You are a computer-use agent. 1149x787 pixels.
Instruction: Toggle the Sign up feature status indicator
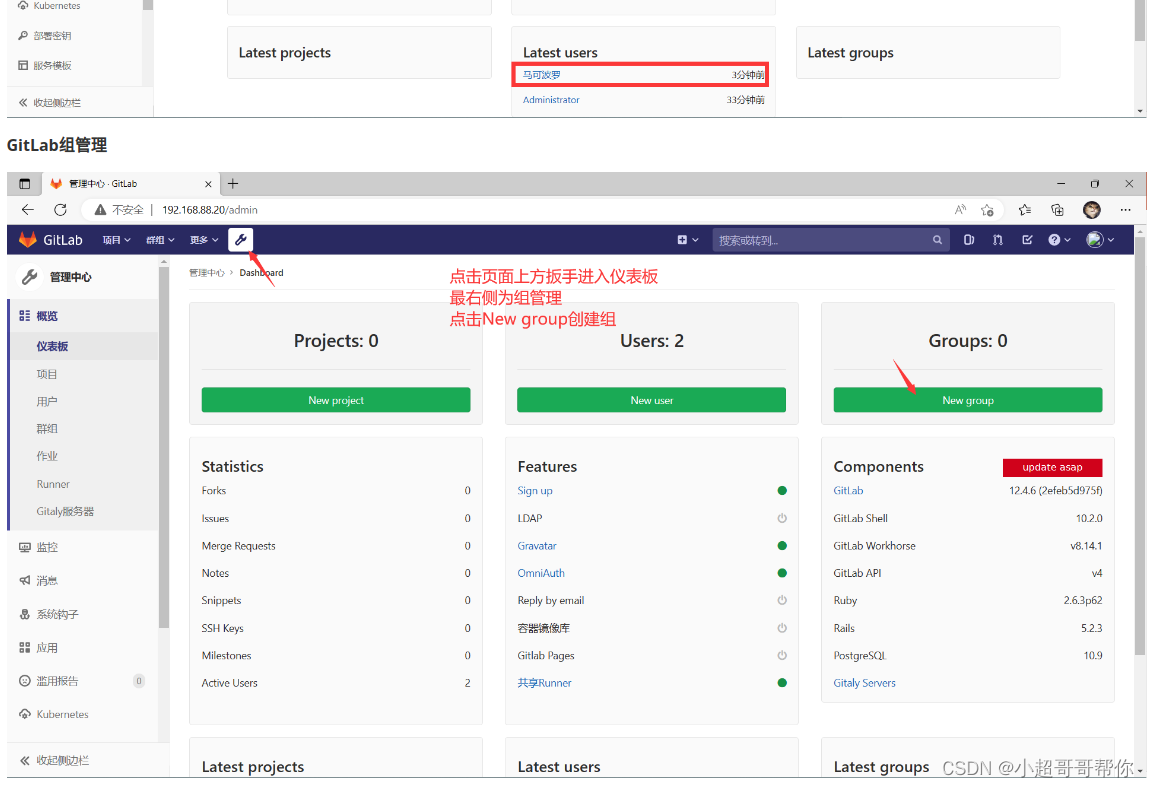point(781,491)
